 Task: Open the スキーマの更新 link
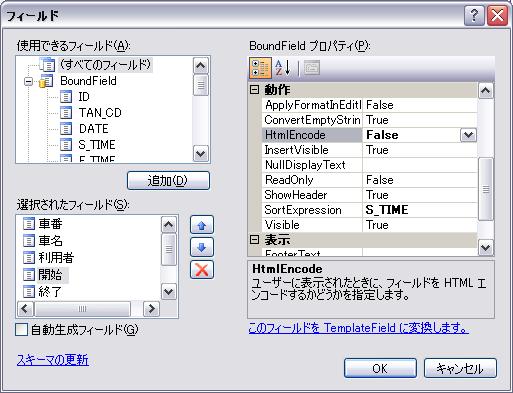(53, 360)
